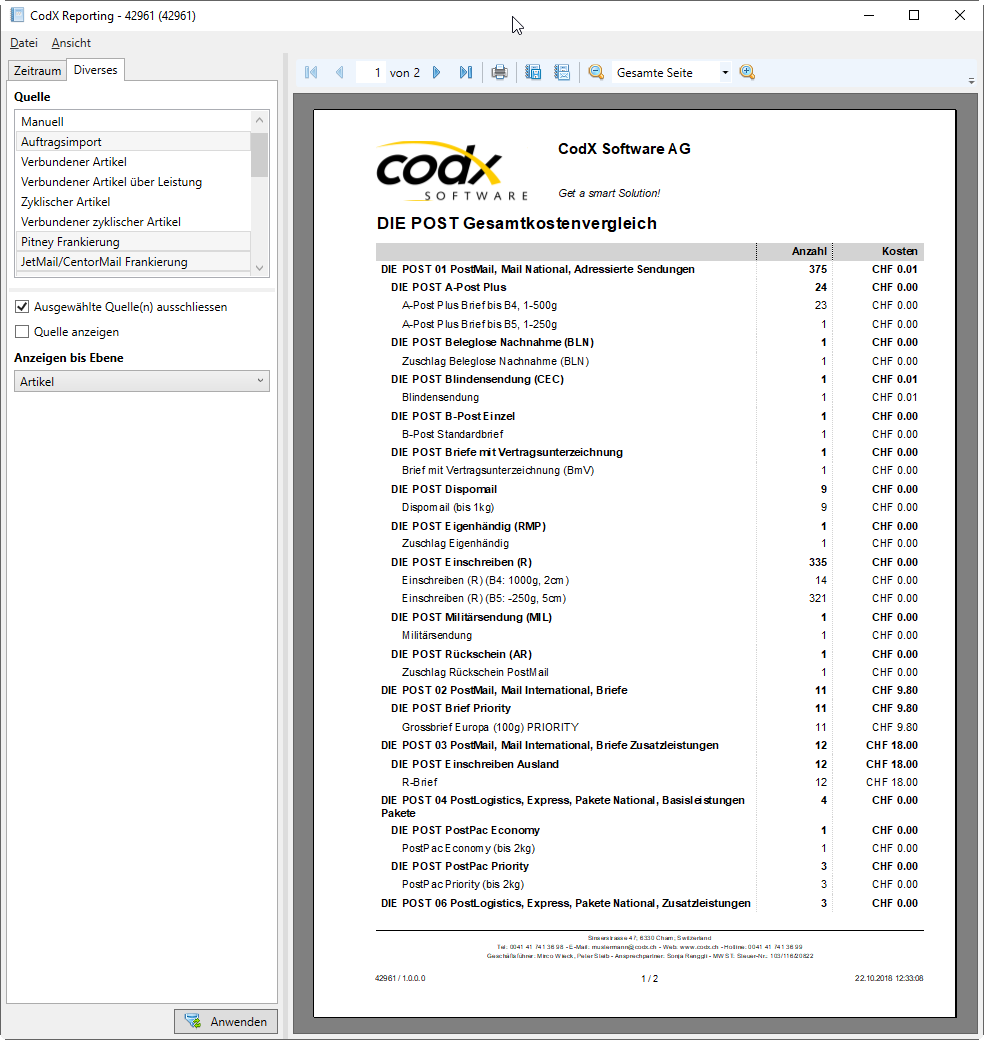
Task: Uncheck 'Ausgewählte Quelle(n) ausschliessen'
Action: pos(22,307)
